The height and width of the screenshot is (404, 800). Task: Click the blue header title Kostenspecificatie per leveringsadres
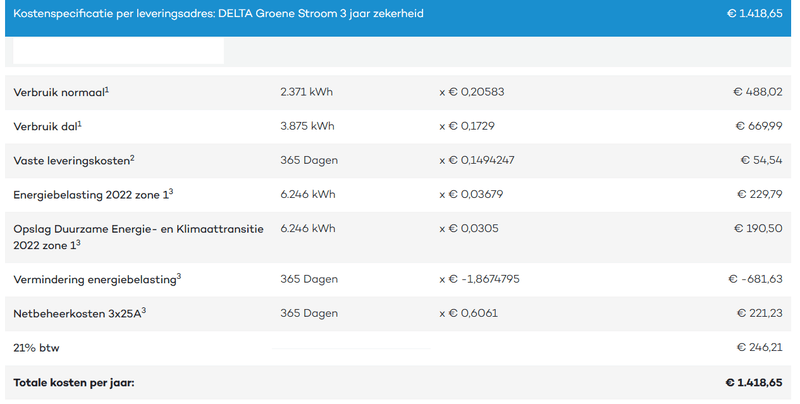coord(218,14)
